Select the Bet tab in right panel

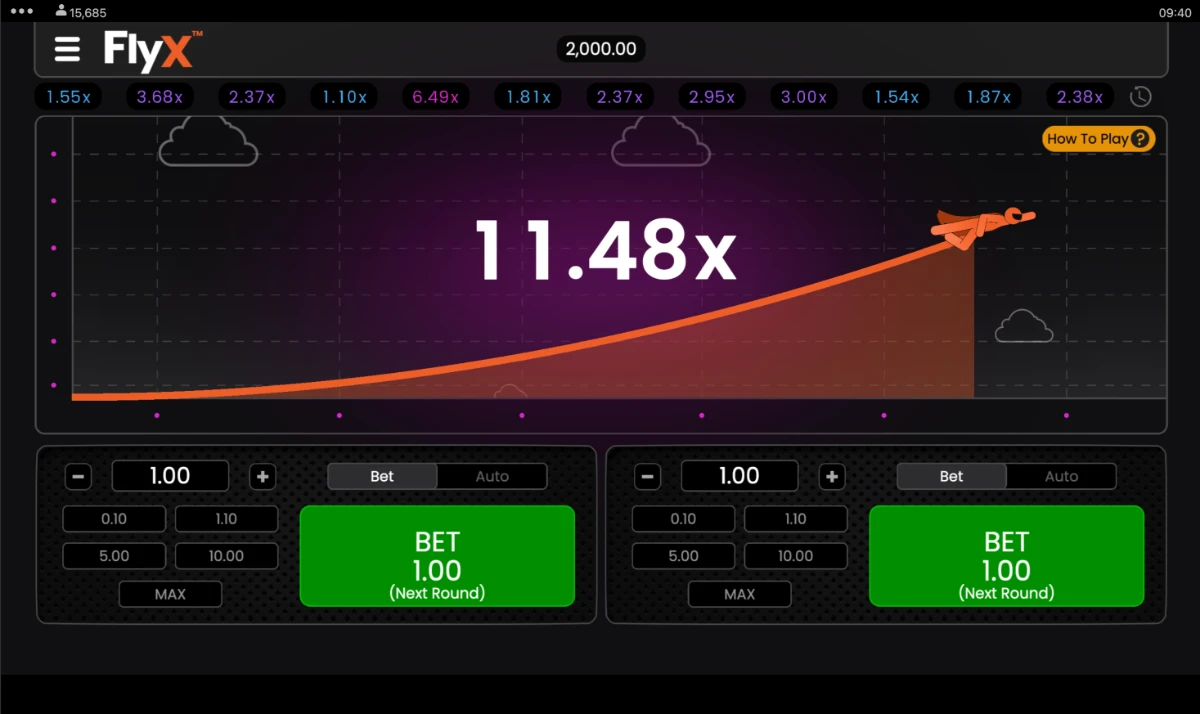pyautogui.click(x=952, y=477)
